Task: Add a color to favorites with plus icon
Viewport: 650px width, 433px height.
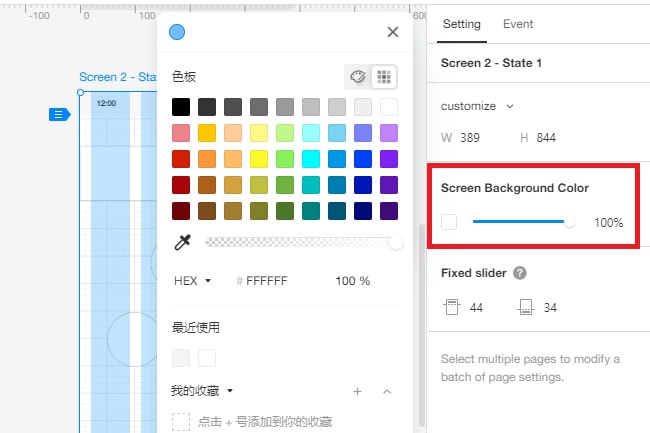Action: [x=357, y=392]
